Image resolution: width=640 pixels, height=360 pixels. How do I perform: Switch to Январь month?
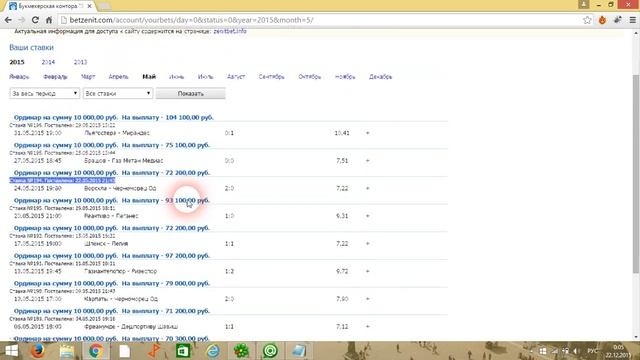(19, 77)
